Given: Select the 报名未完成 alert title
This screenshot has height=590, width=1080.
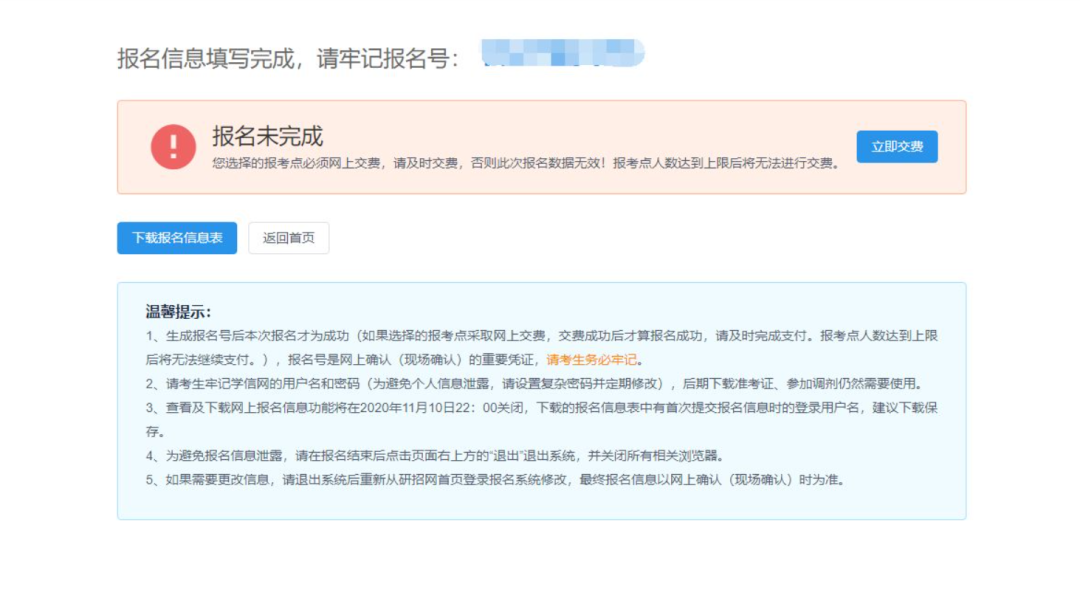Looking at the screenshot, I should pos(267,136).
